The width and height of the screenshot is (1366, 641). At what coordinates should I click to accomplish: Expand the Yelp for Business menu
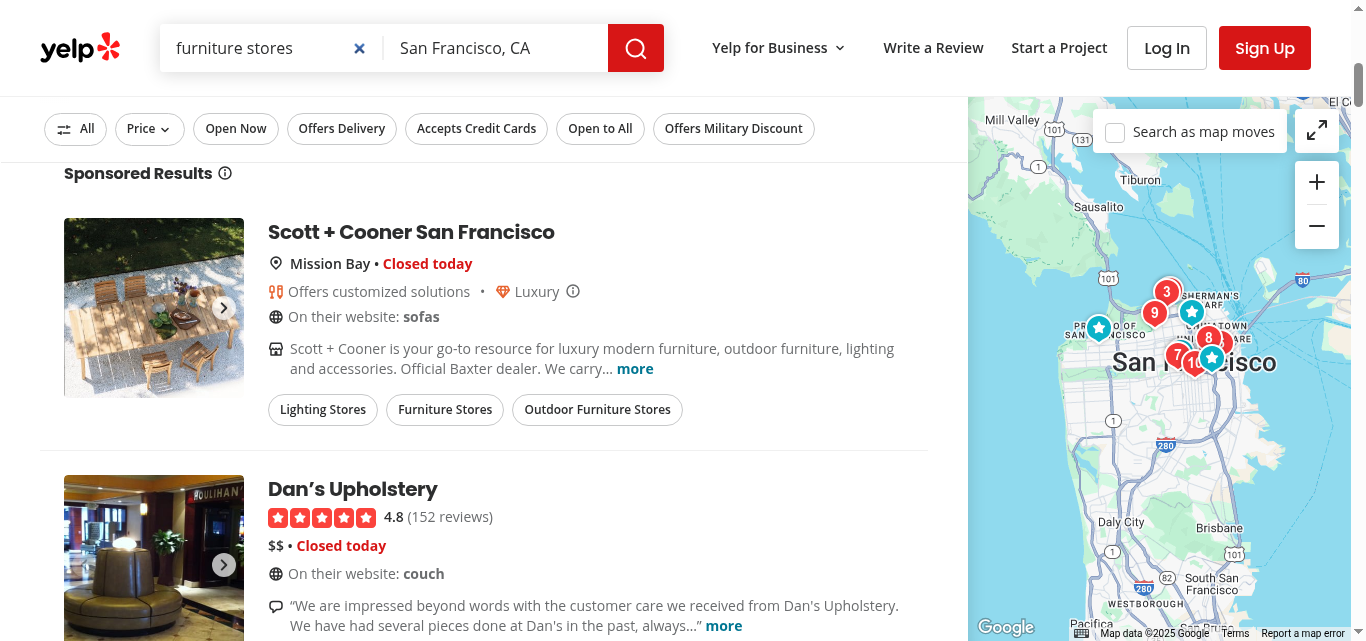click(779, 48)
